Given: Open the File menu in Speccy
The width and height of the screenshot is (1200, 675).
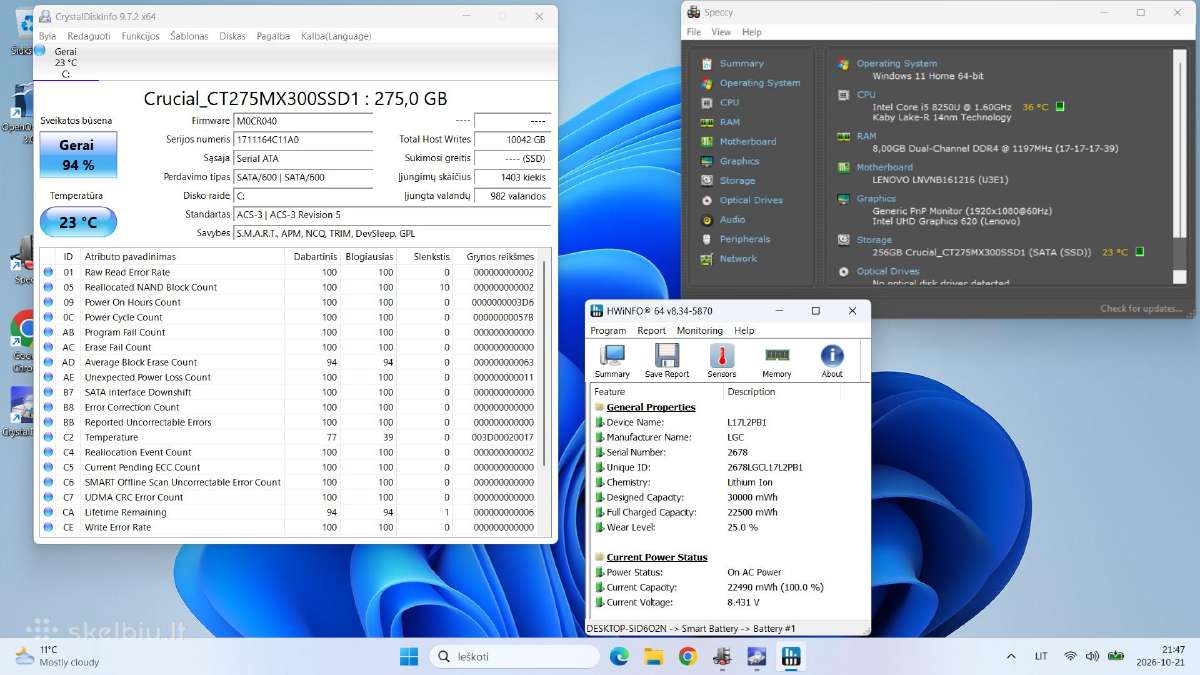Looking at the screenshot, I should 693,32.
